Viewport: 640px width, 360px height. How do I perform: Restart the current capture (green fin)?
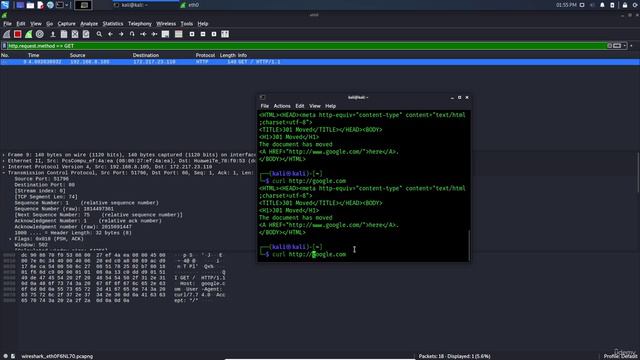coord(29,34)
